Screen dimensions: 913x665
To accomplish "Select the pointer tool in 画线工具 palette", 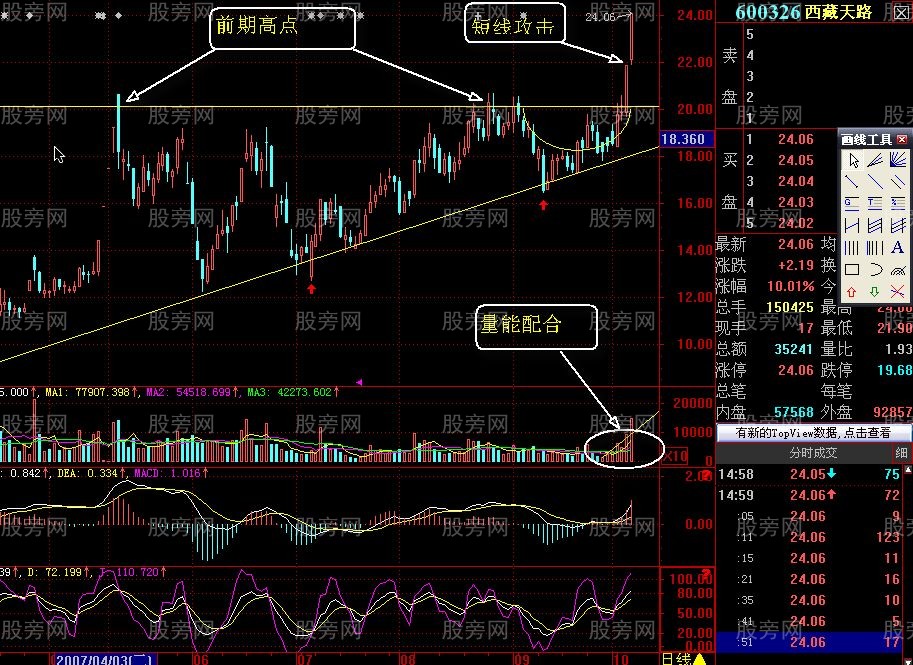I will click(x=854, y=161).
